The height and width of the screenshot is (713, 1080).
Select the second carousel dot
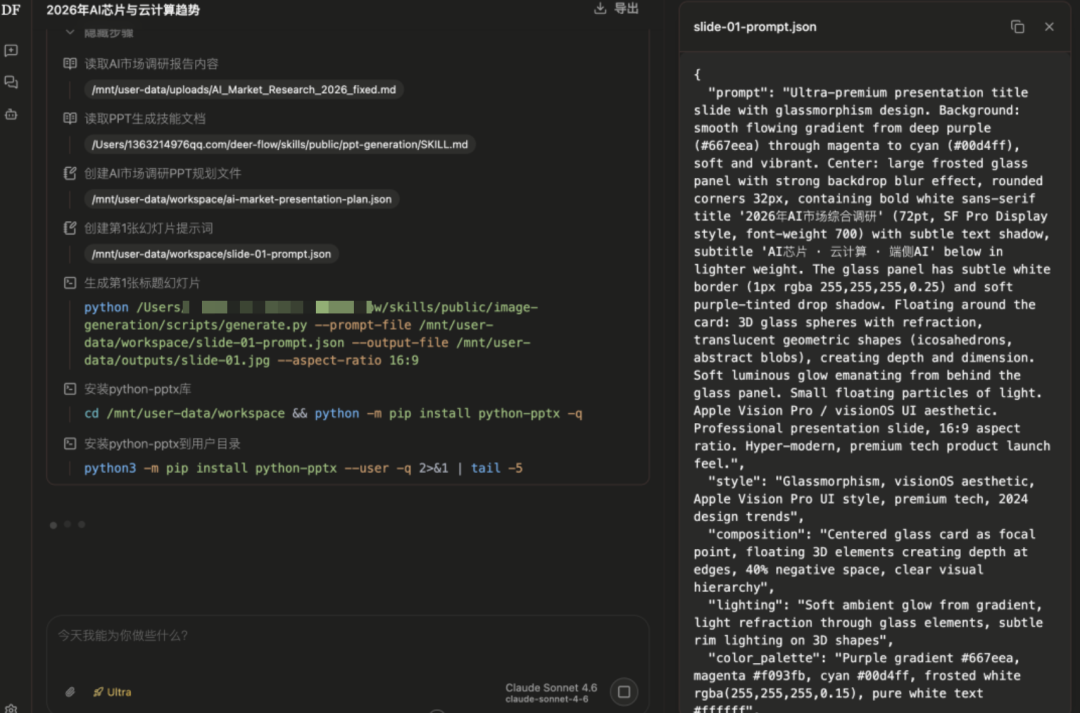(67, 524)
